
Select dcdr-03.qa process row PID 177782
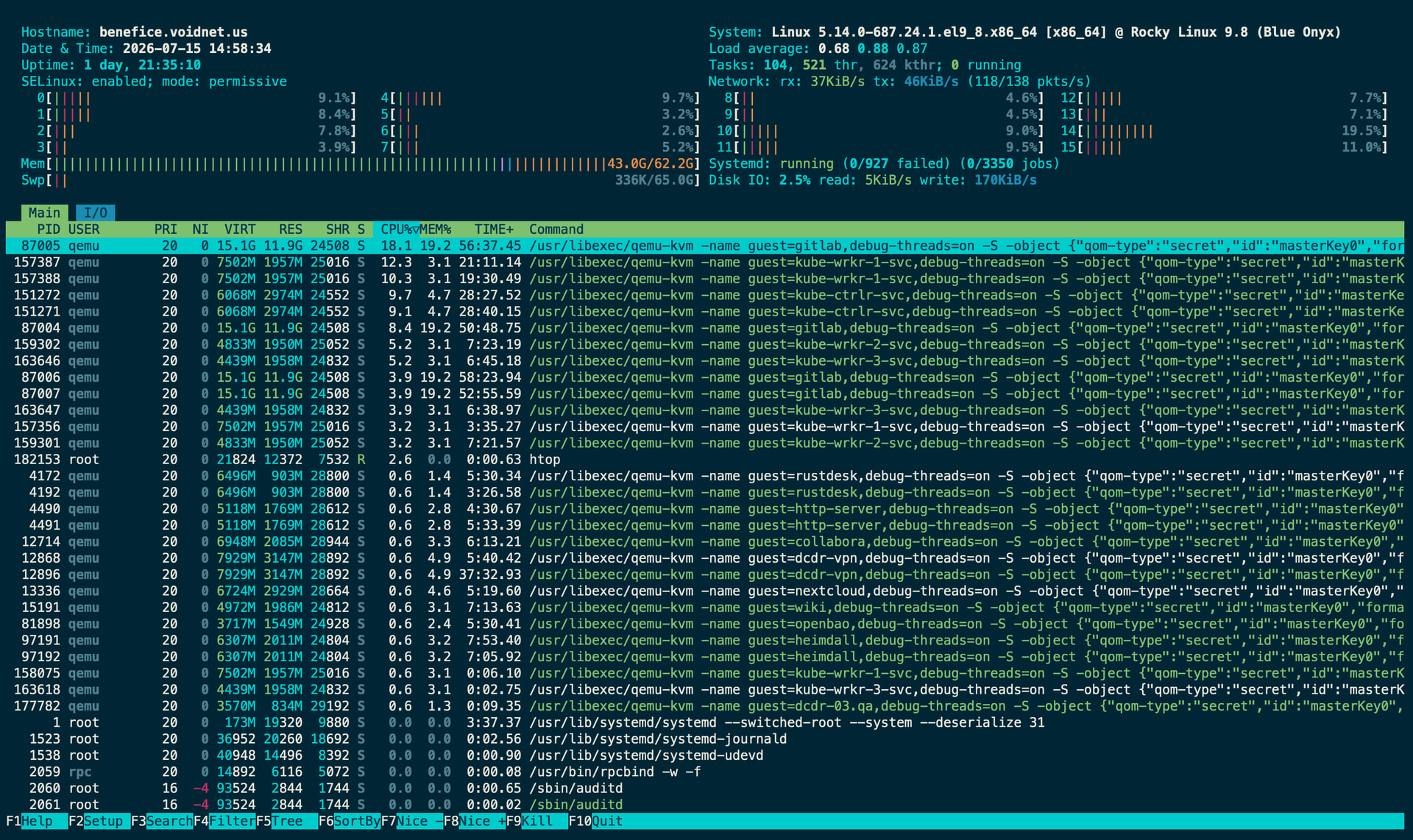coord(705,706)
